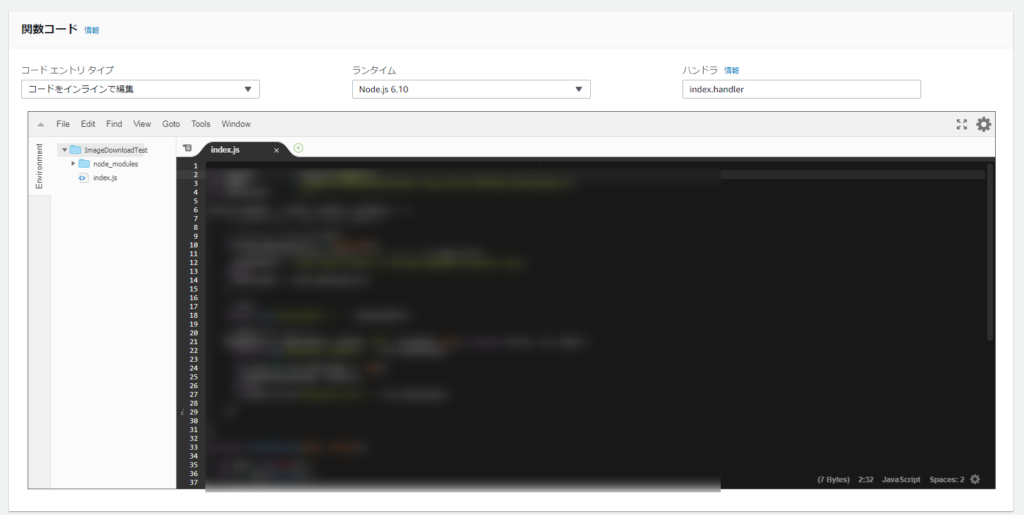Open the コード エントリ タイプ dropdown
This screenshot has height=515, width=1024.
[140, 89]
